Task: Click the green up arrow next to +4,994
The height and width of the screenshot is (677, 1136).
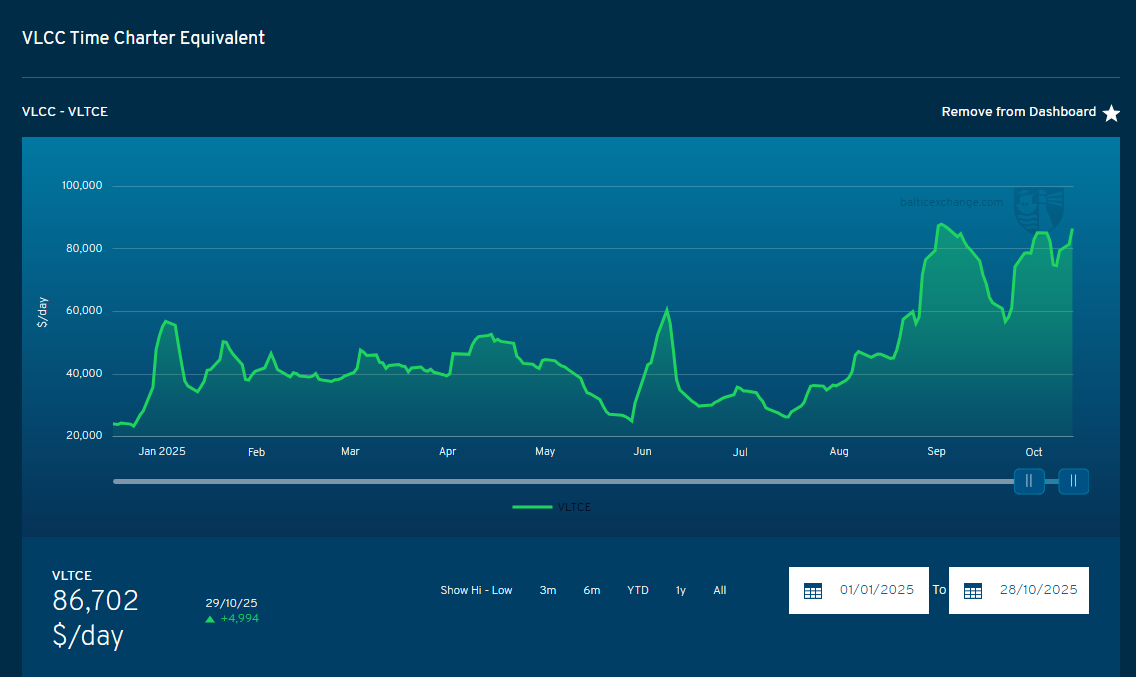Action: click(x=210, y=619)
